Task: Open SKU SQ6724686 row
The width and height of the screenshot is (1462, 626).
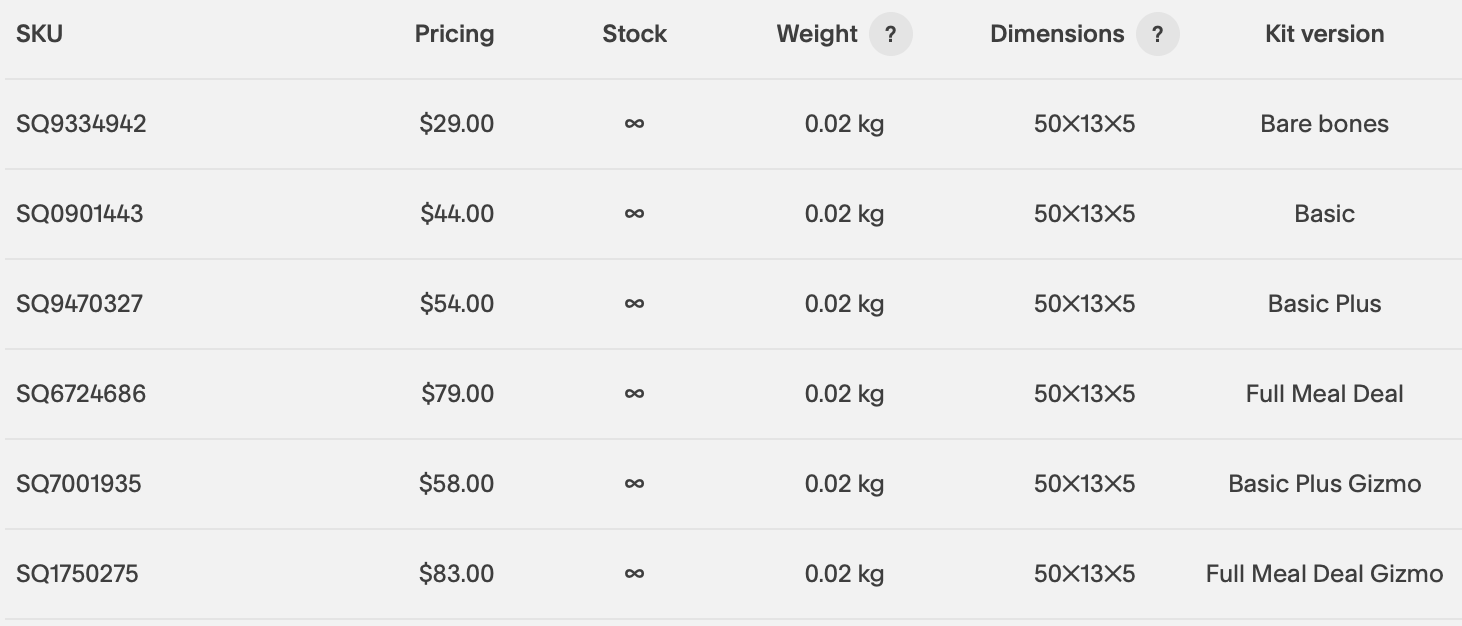Action: pos(731,394)
